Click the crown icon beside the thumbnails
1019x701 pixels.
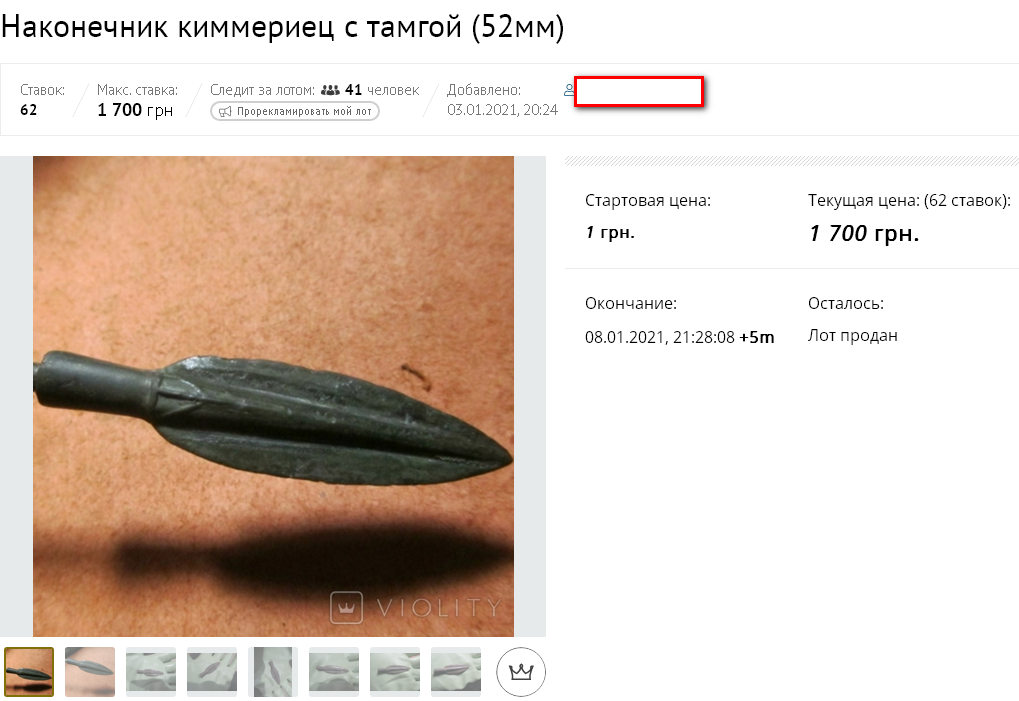pyautogui.click(x=521, y=672)
